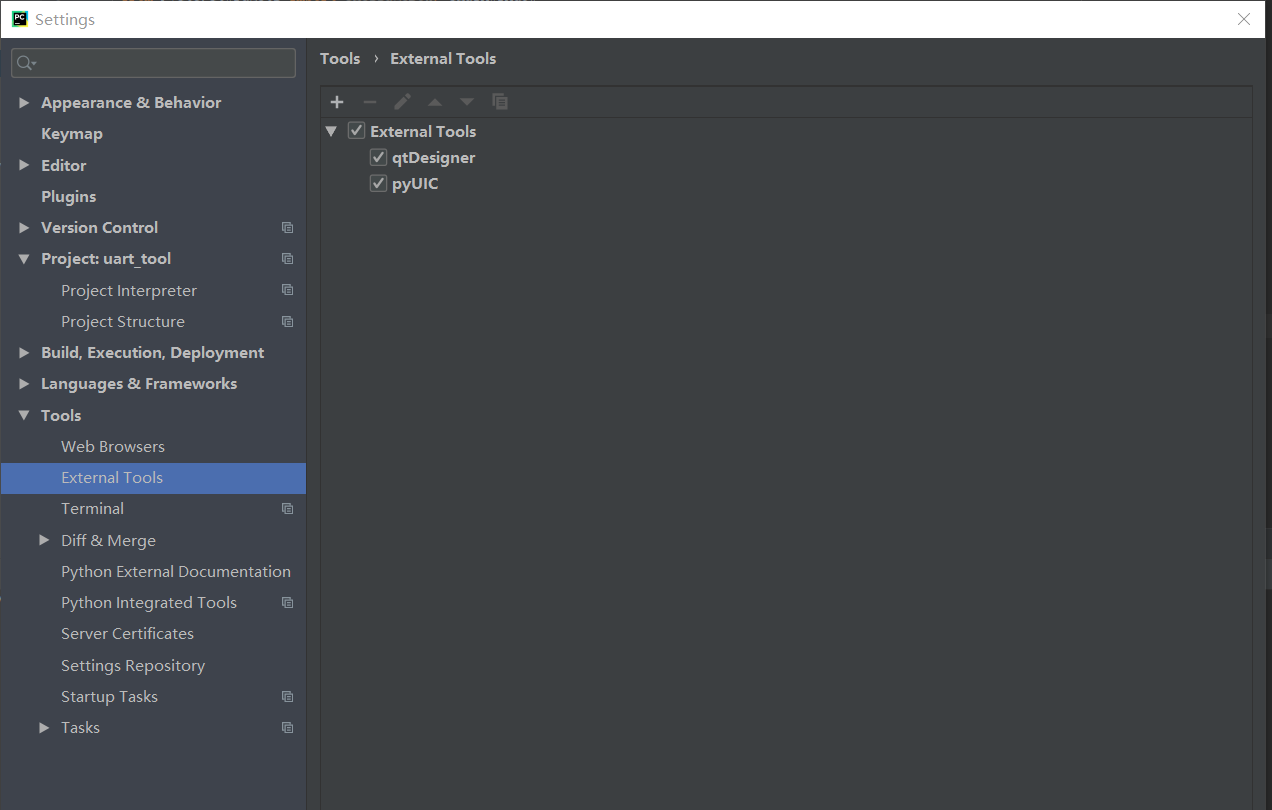Select pyUIC tool entry
1272x810 pixels.
click(415, 183)
